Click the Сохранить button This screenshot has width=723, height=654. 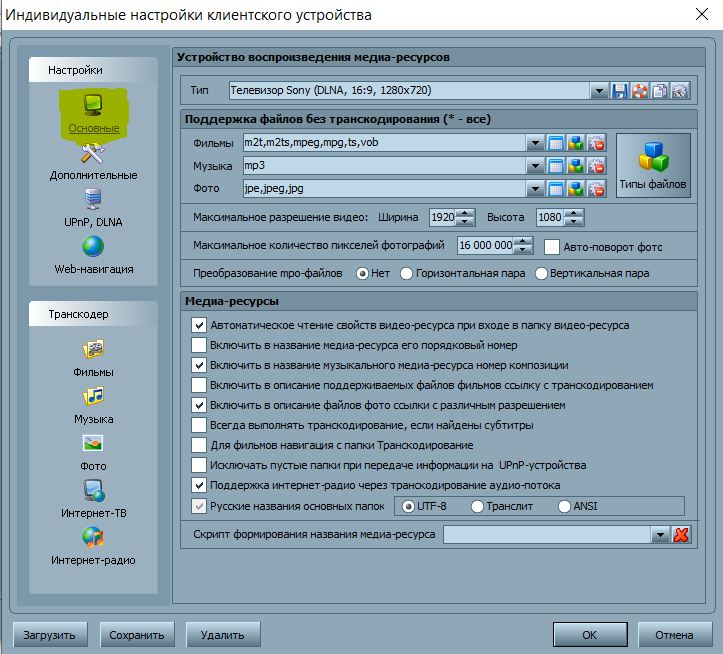point(137,635)
